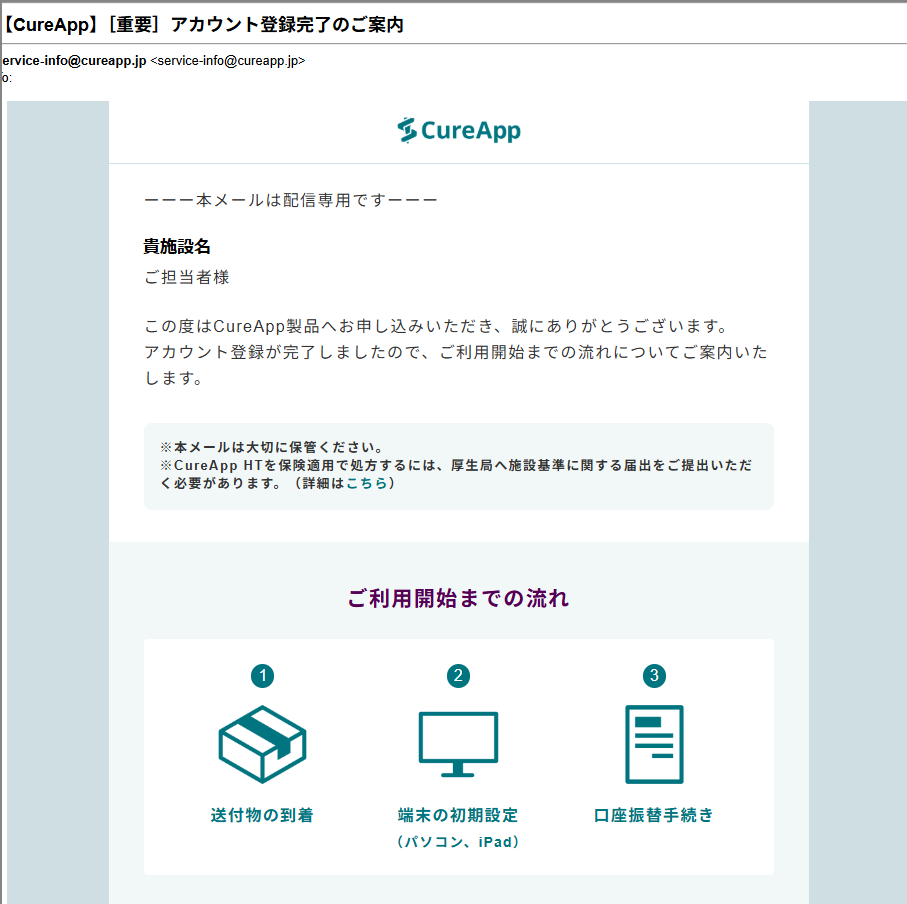Click the step 3 number badge
Viewport: 907px width, 904px height.
pyautogui.click(x=654, y=676)
